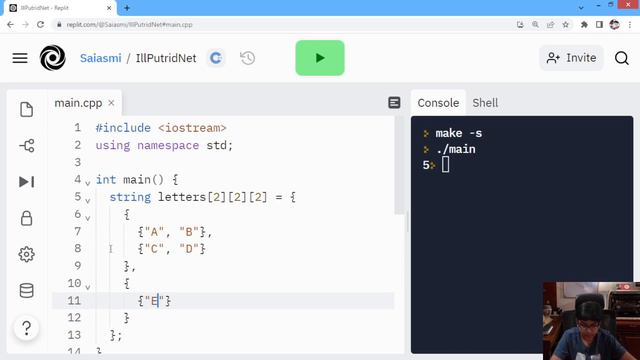Viewport: 640px width, 360px height.
Task: Switch to the Shell tab
Action: tap(485, 103)
